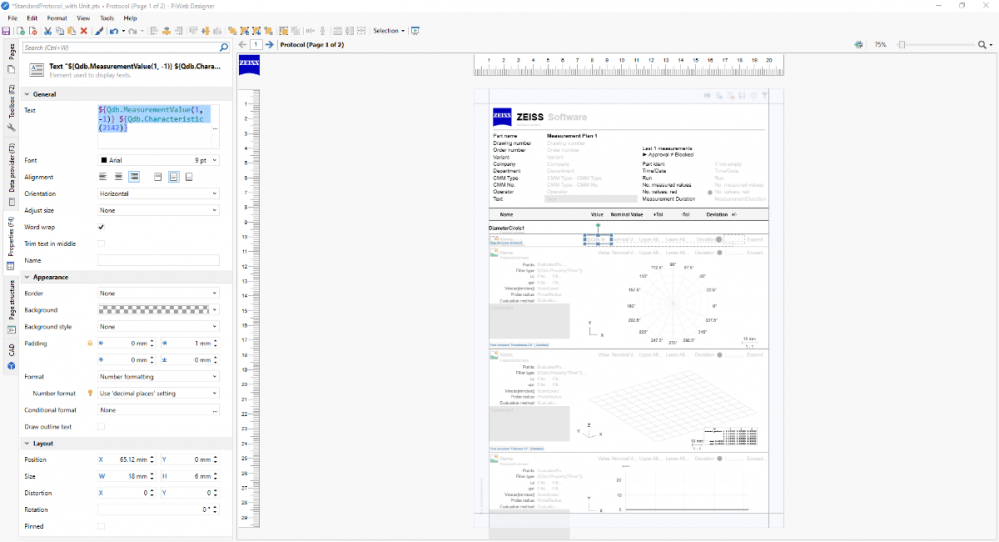
Task: Go to next page with right arrow
Action: click(270, 45)
